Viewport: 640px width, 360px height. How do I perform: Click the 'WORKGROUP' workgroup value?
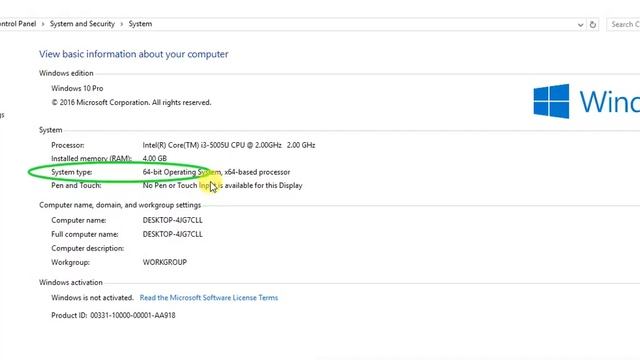[164, 262]
